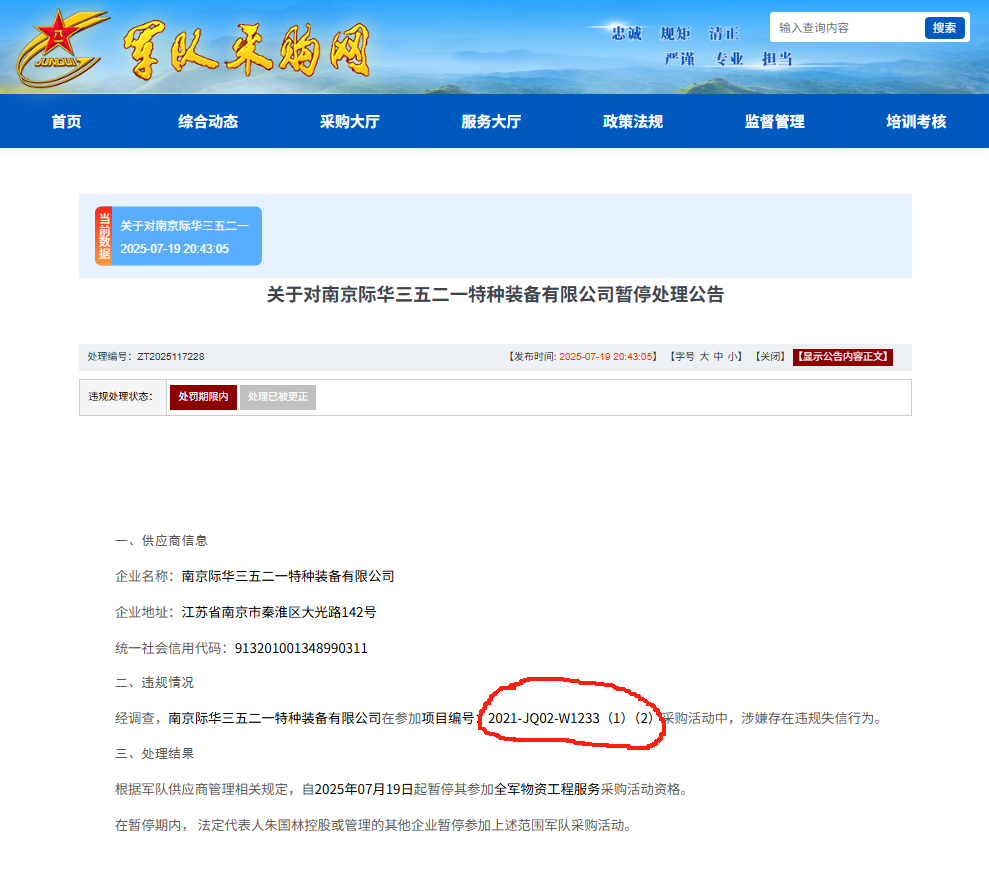Click the 忠诚 motto word in header
Viewport: 989px width, 869px height.
[x=626, y=33]
